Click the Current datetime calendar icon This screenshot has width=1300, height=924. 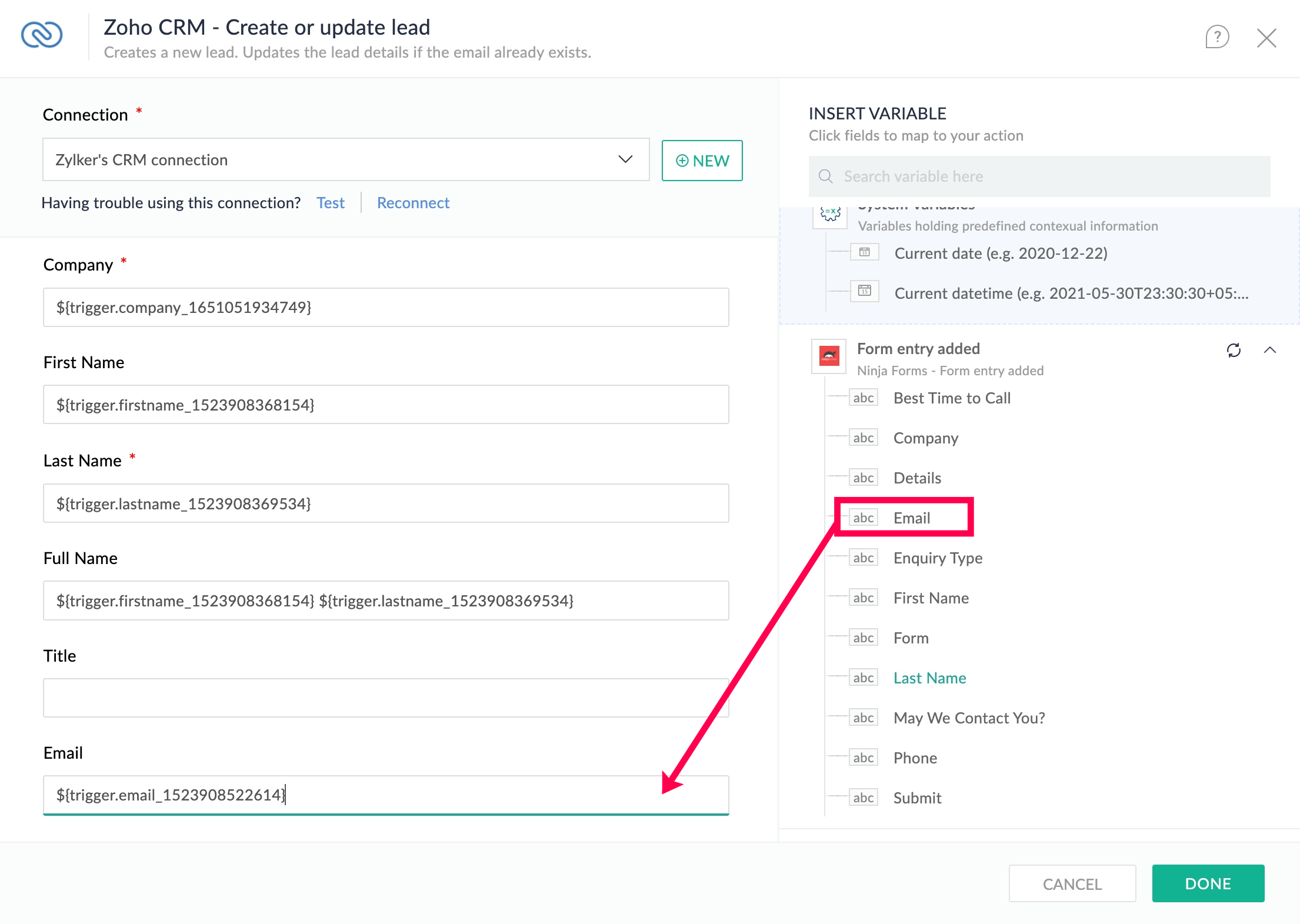click(x=864, y=291)
